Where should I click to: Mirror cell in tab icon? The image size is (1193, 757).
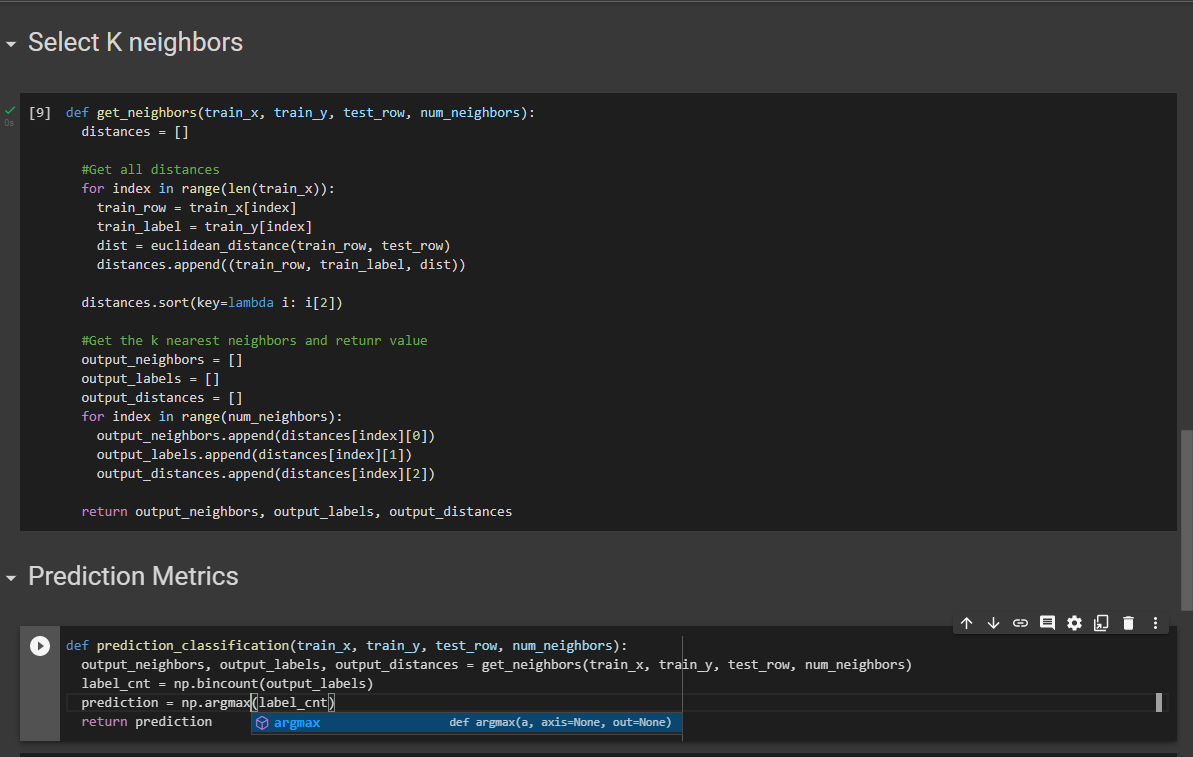(1101, 623)
